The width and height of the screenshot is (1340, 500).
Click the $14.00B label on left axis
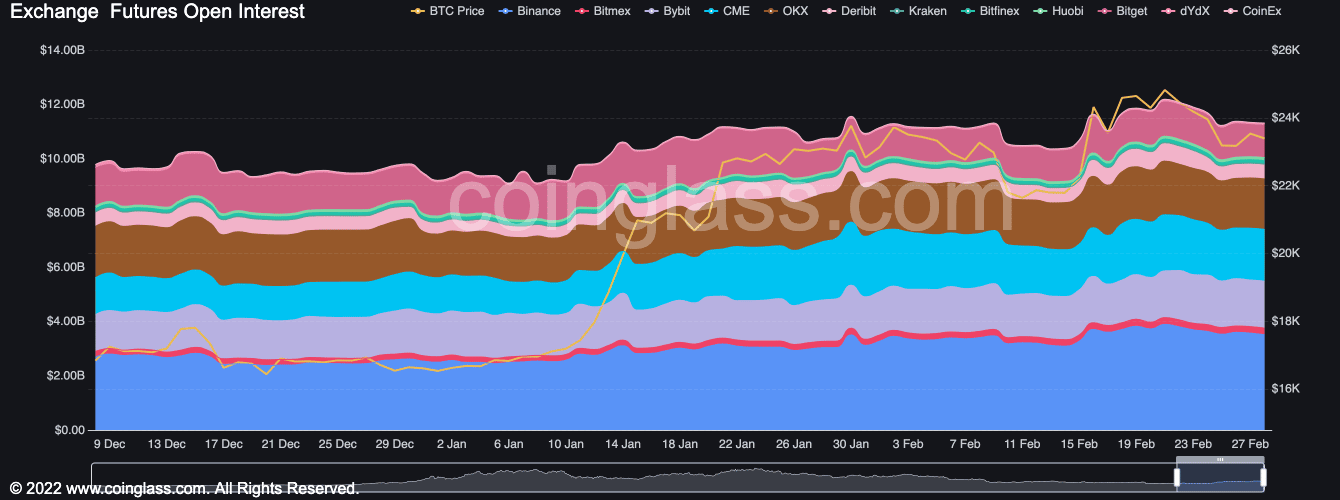pos(62,50)
